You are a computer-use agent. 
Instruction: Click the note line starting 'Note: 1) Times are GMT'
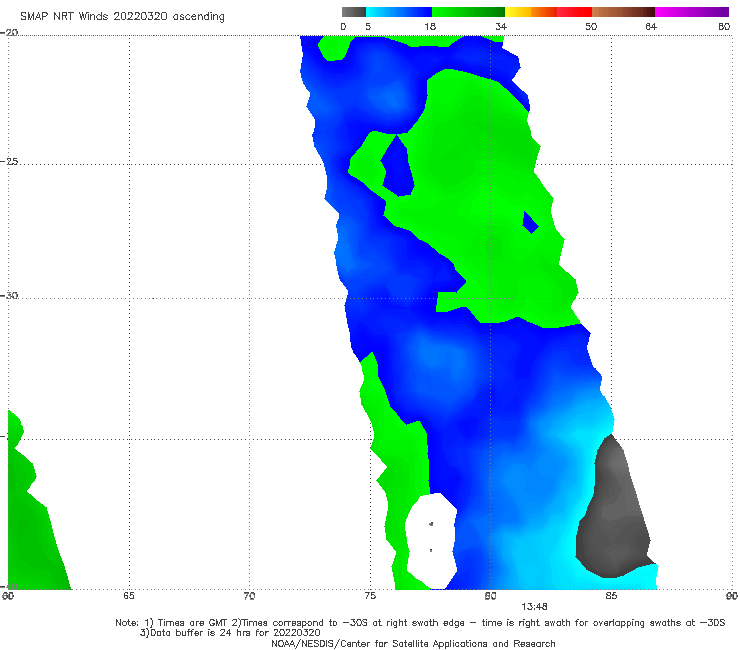tap(420, 623)
